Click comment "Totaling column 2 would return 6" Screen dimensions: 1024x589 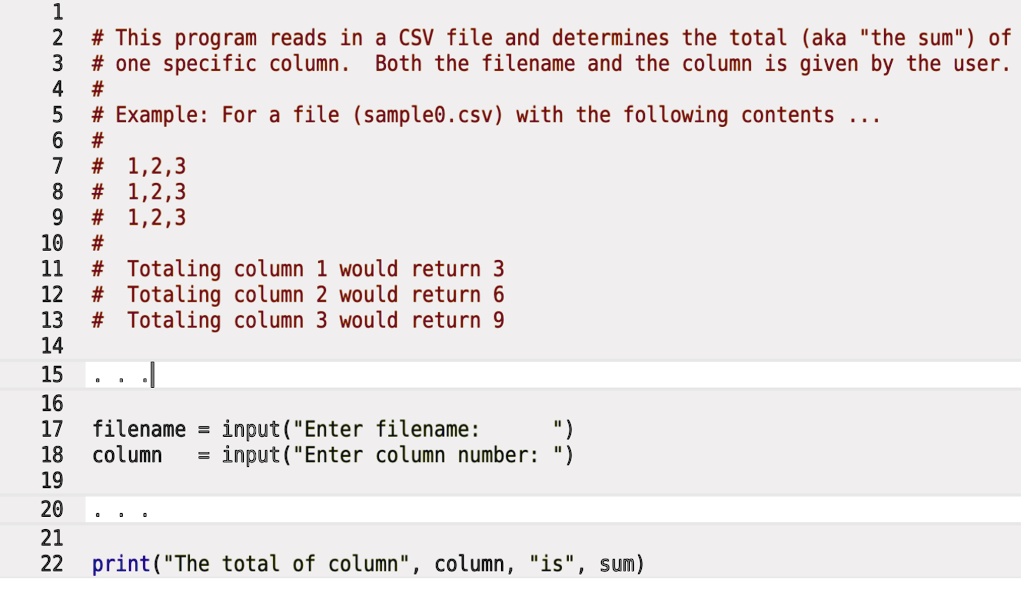pos(315,294)
